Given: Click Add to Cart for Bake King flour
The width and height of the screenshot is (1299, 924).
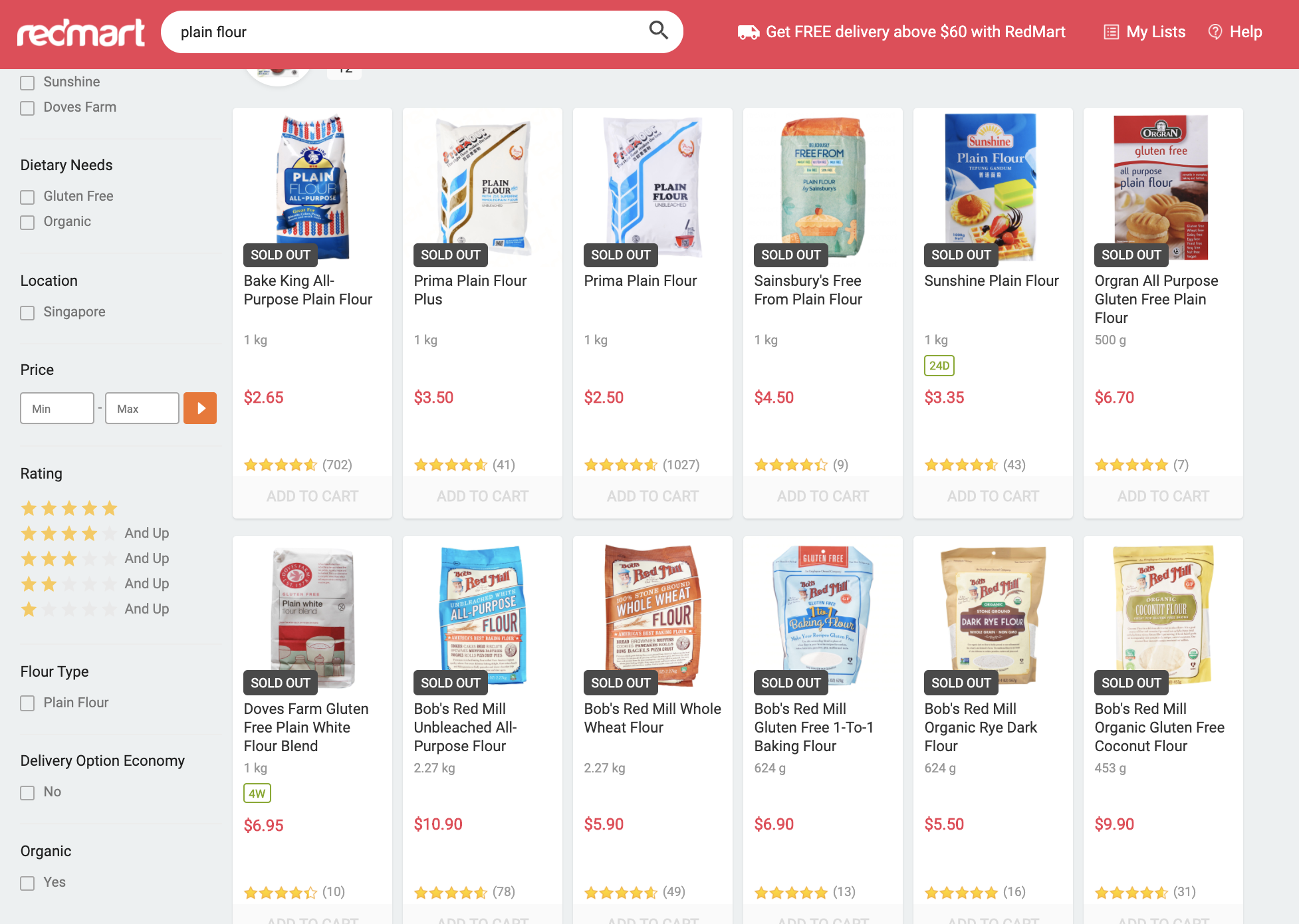Looking at the screenshot, I should point(312,497).
